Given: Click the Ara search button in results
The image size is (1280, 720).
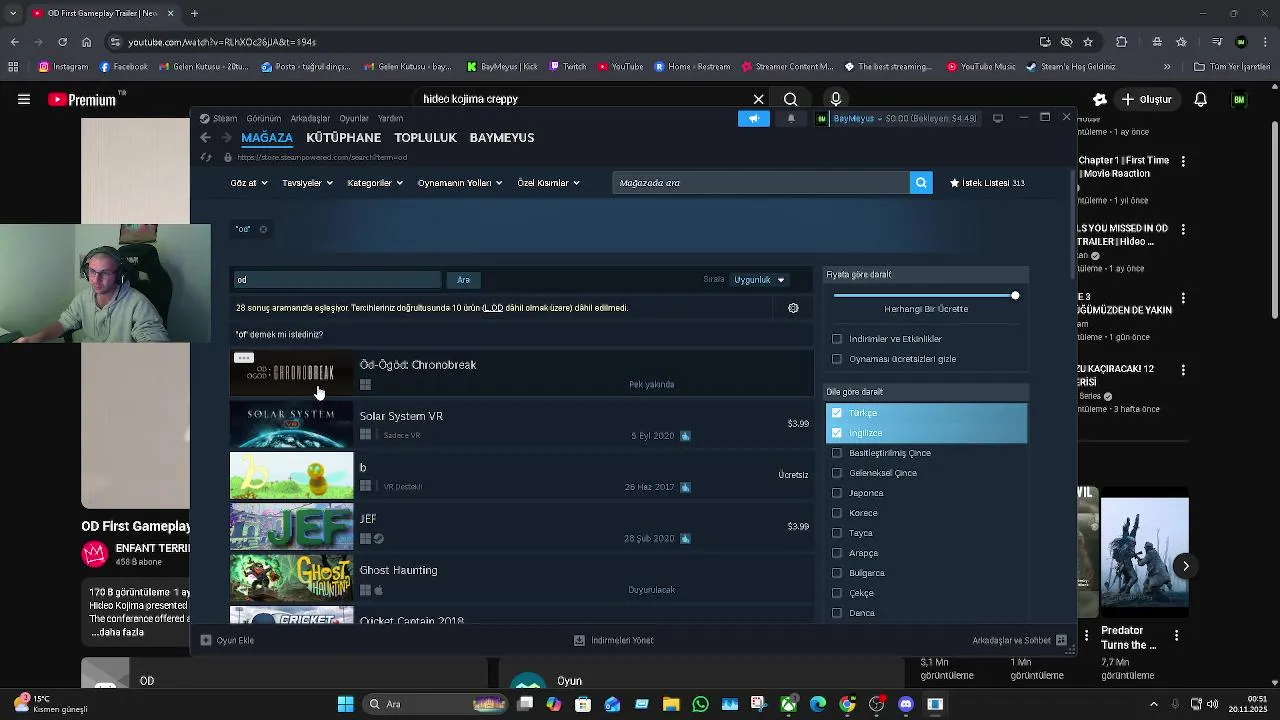Looking at the screenshot, I should click(x=463, y=280).
